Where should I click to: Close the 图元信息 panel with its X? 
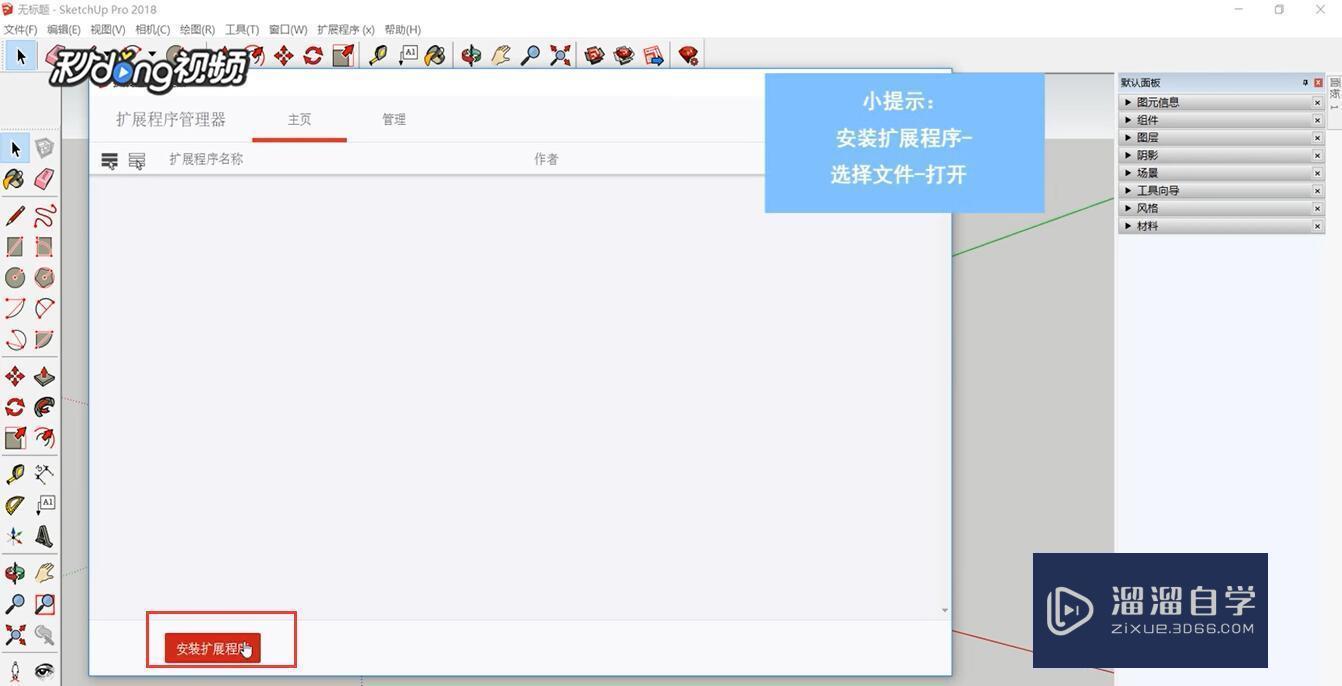tap(1317, 102)
